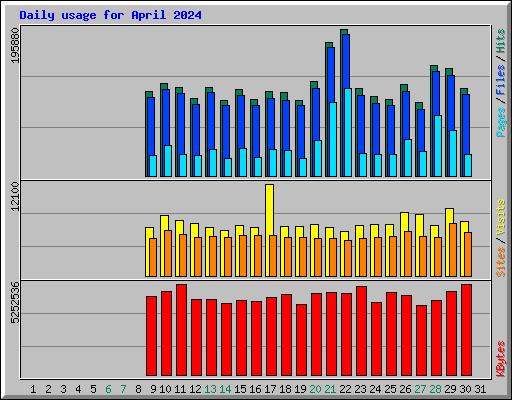Image resolution: width=512 pixels, height=400 pixels.
Task: Click the orange sites bar for day 10
Action: click(168, 253)
